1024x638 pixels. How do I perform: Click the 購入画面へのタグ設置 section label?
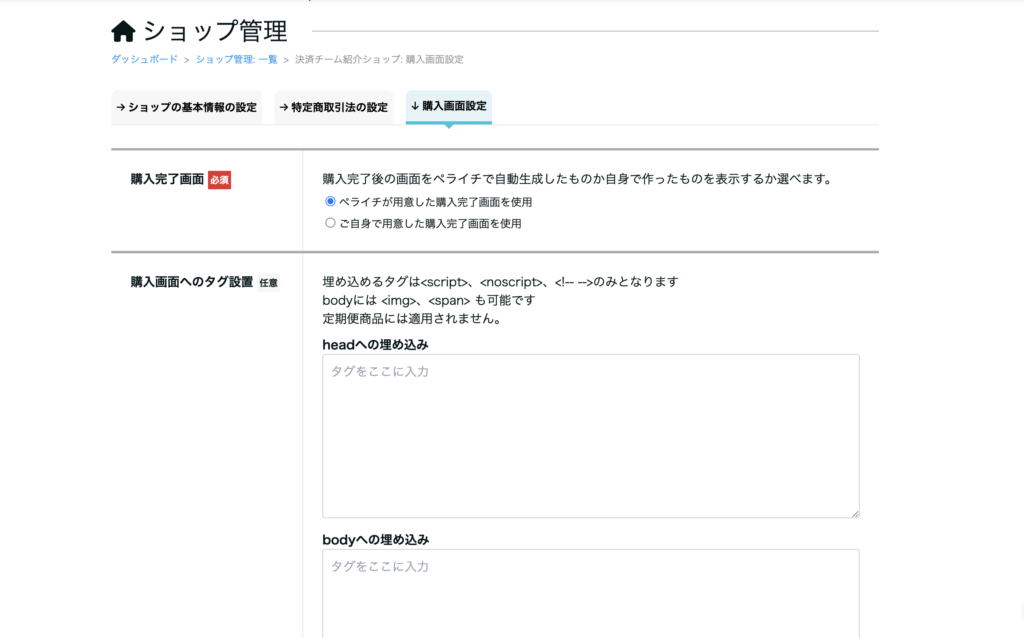click(x=191, y=282)
